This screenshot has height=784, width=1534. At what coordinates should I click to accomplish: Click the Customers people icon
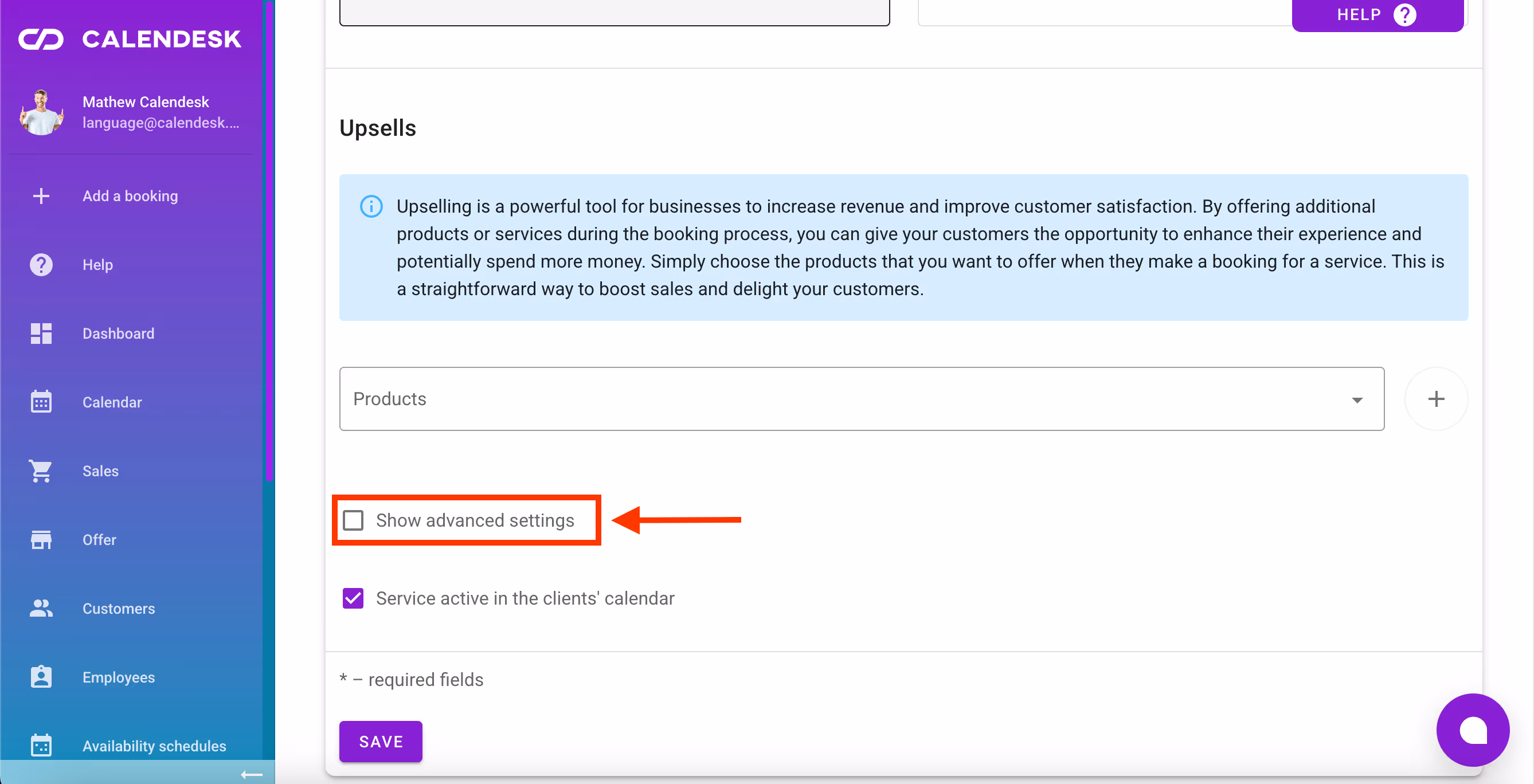point(41,608)
